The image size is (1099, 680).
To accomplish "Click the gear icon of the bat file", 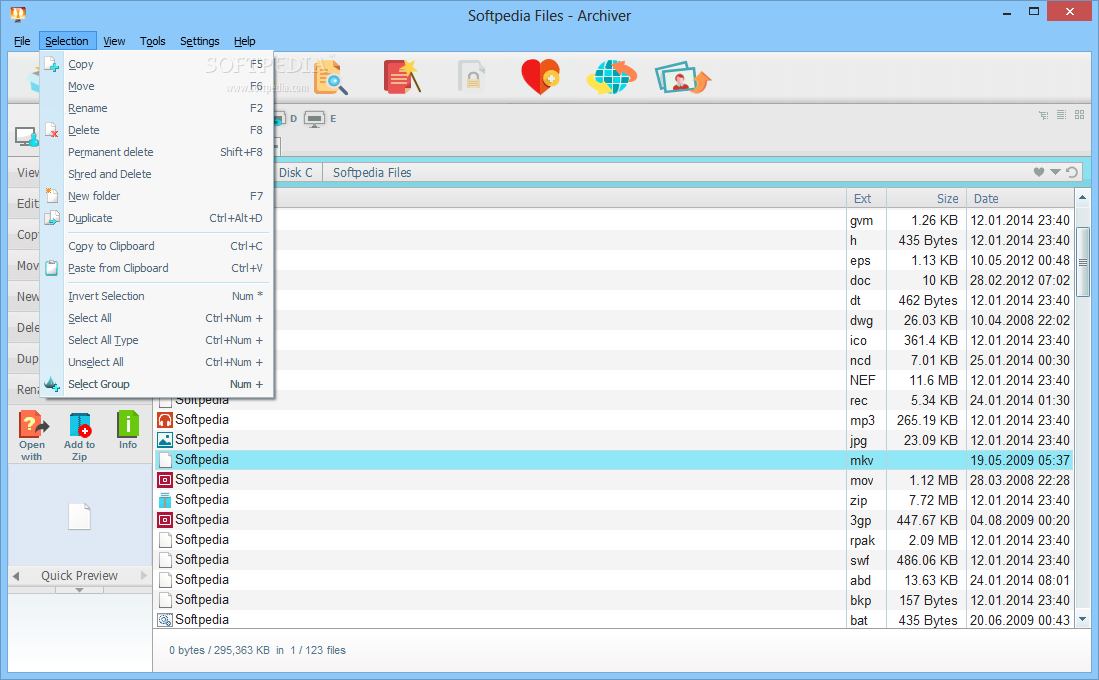I will pyautogui.click(x=165, y=620).
